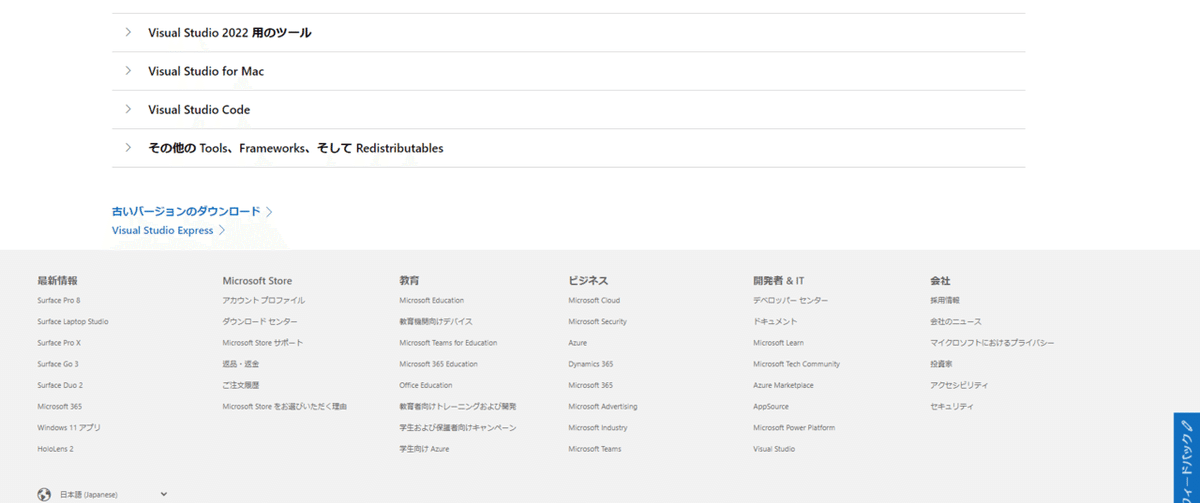
Task: Open マイクロソフトにおけるプライバシー link
Action: point(992,343)
